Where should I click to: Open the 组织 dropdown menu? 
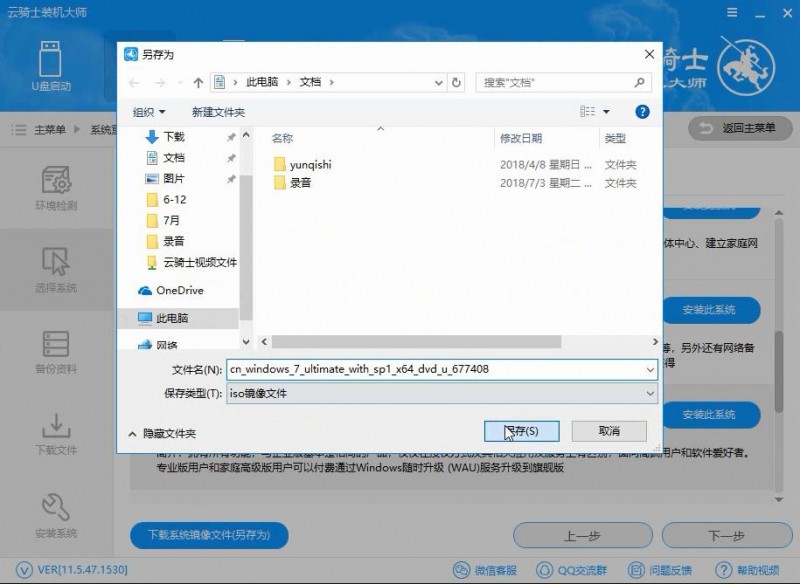pos(149,112)
